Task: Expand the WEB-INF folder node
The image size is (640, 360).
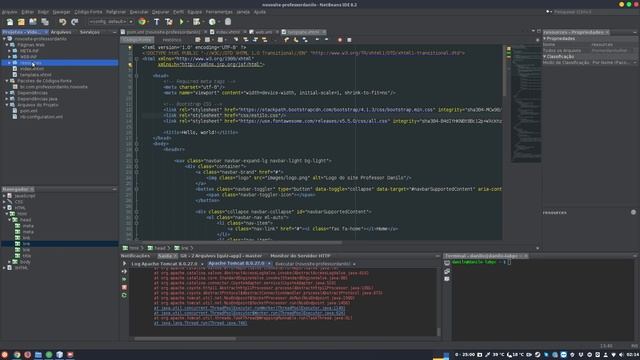Action: (9, 57)
